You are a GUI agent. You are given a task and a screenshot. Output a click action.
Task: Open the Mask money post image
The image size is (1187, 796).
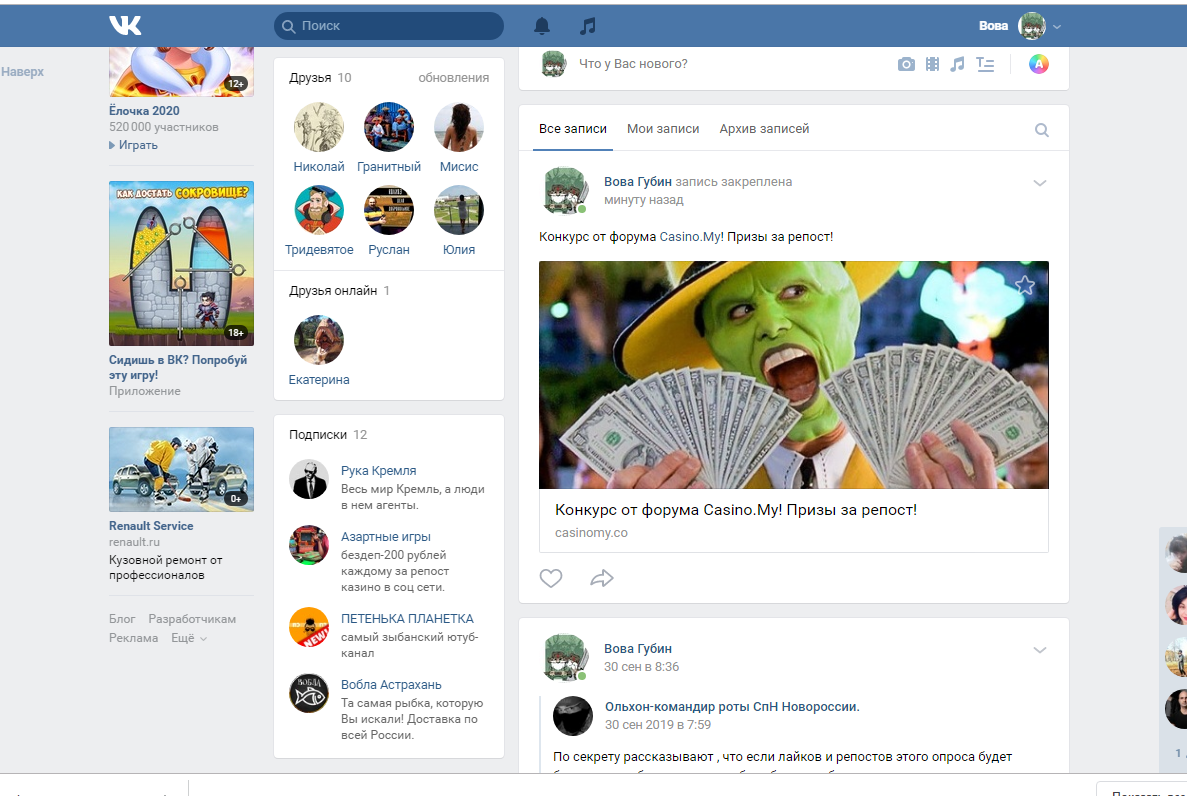coord(793,375)
